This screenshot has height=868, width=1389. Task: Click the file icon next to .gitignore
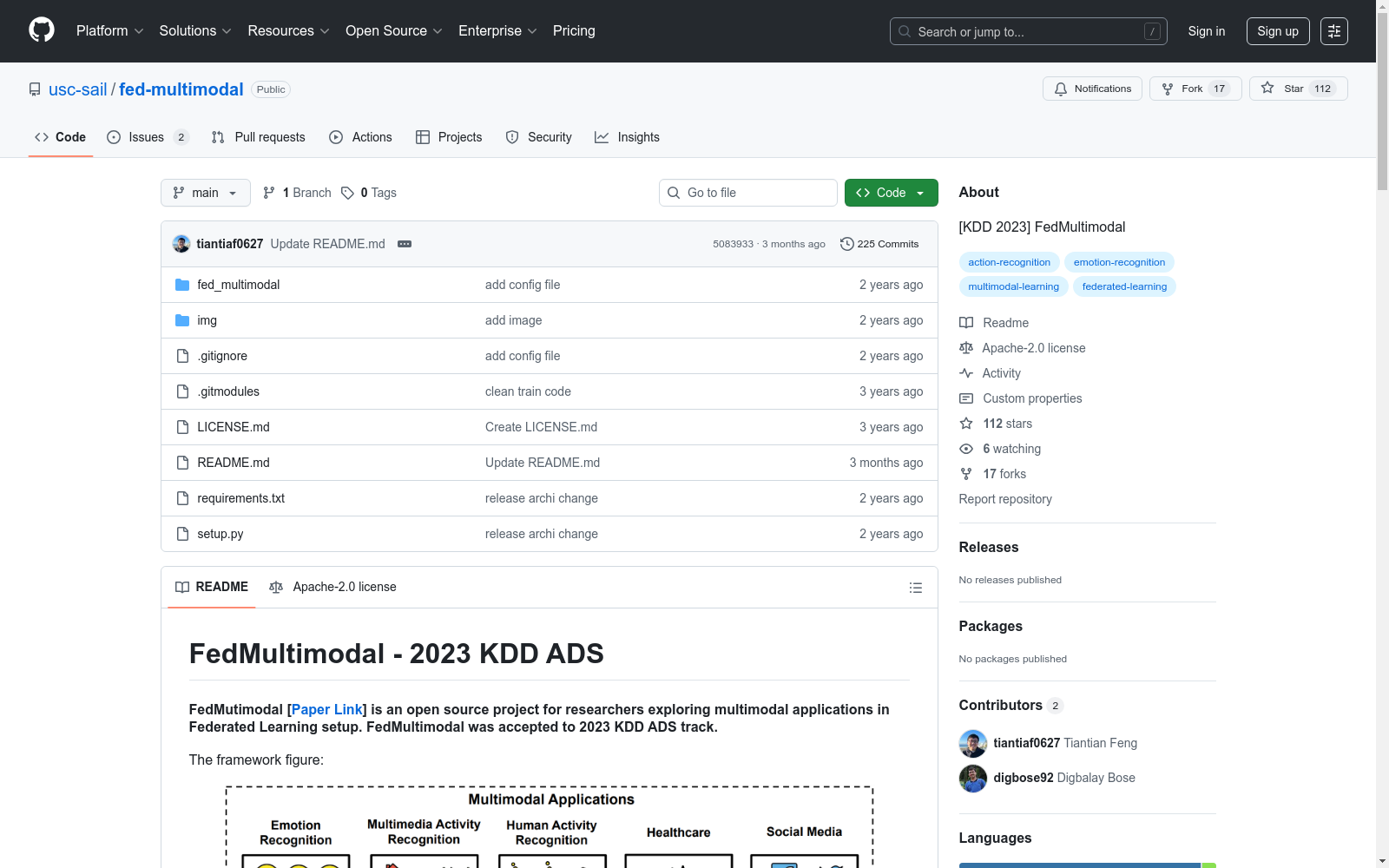click(182, 356)
